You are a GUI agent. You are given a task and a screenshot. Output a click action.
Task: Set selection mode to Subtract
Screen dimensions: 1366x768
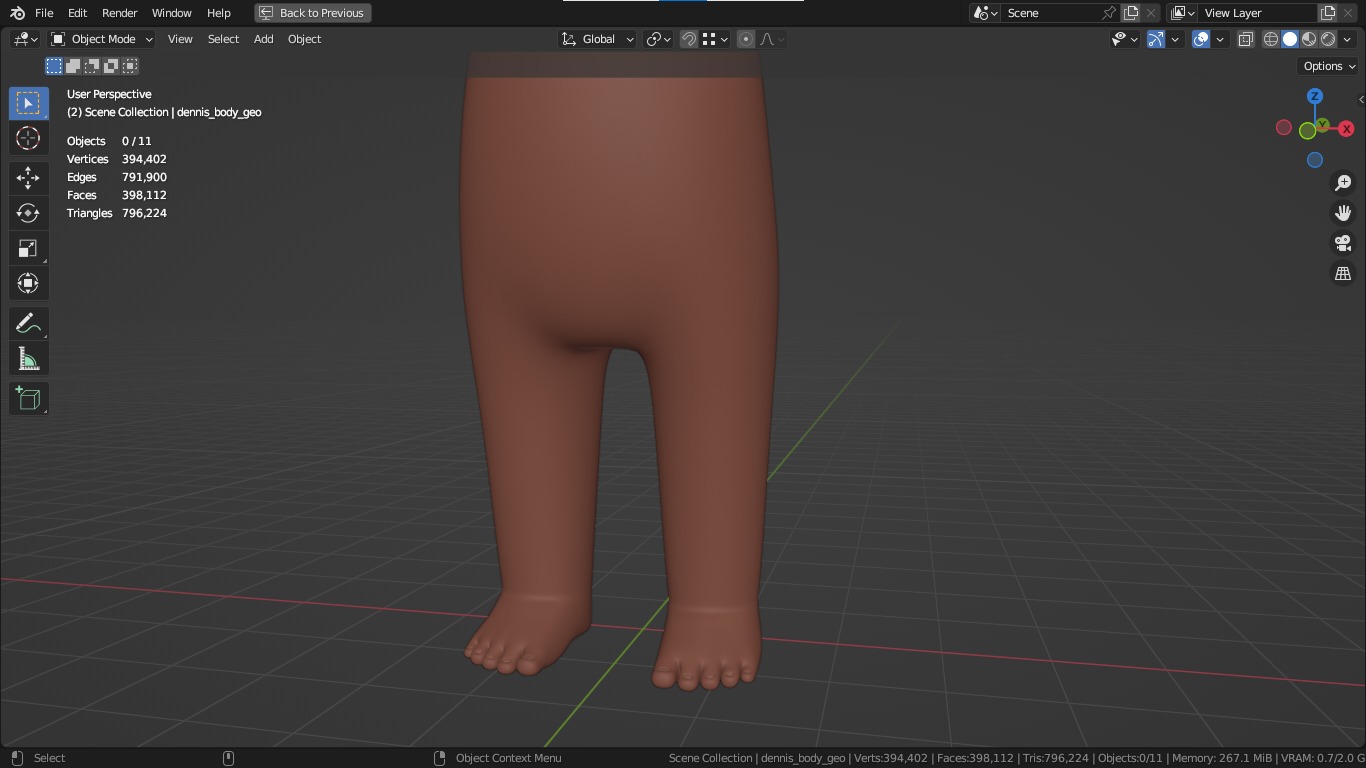(x=92, y=66)
